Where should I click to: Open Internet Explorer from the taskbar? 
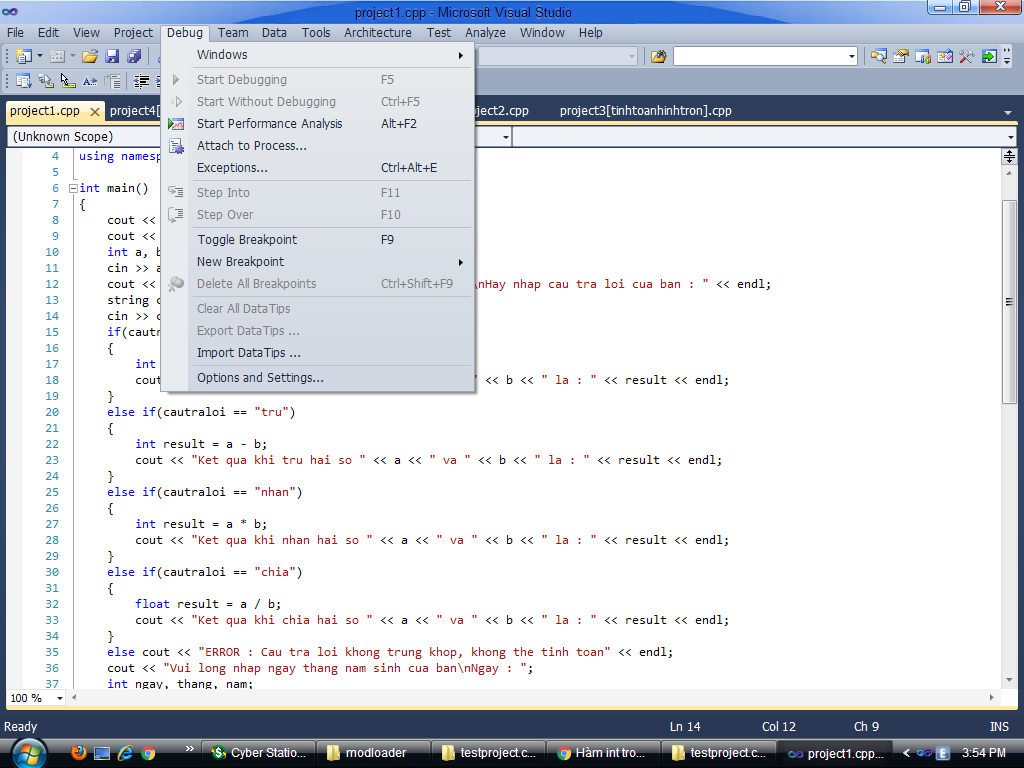[125, 753]
